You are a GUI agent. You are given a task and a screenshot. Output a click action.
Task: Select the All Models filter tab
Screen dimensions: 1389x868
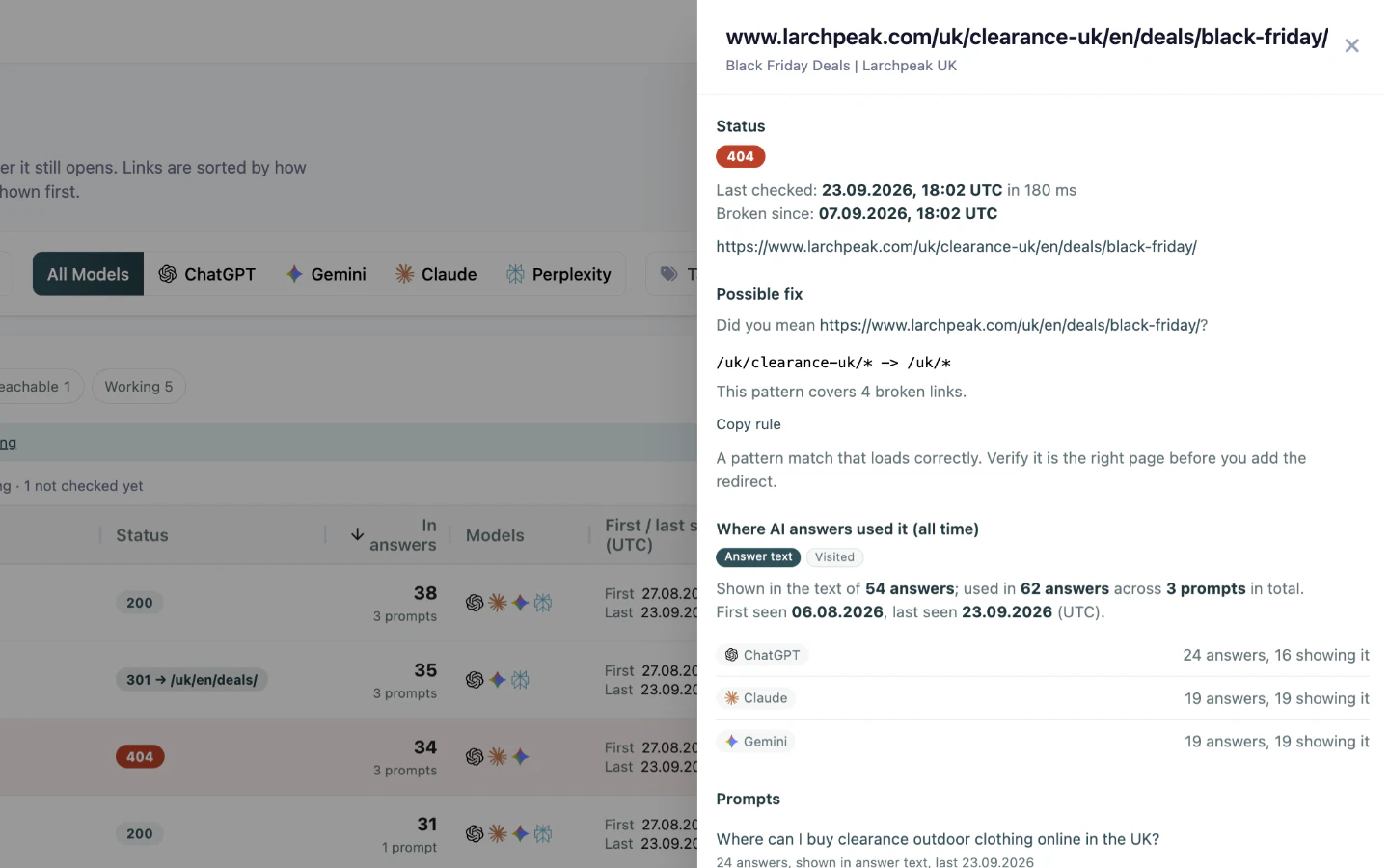click(x=88, y=274)
